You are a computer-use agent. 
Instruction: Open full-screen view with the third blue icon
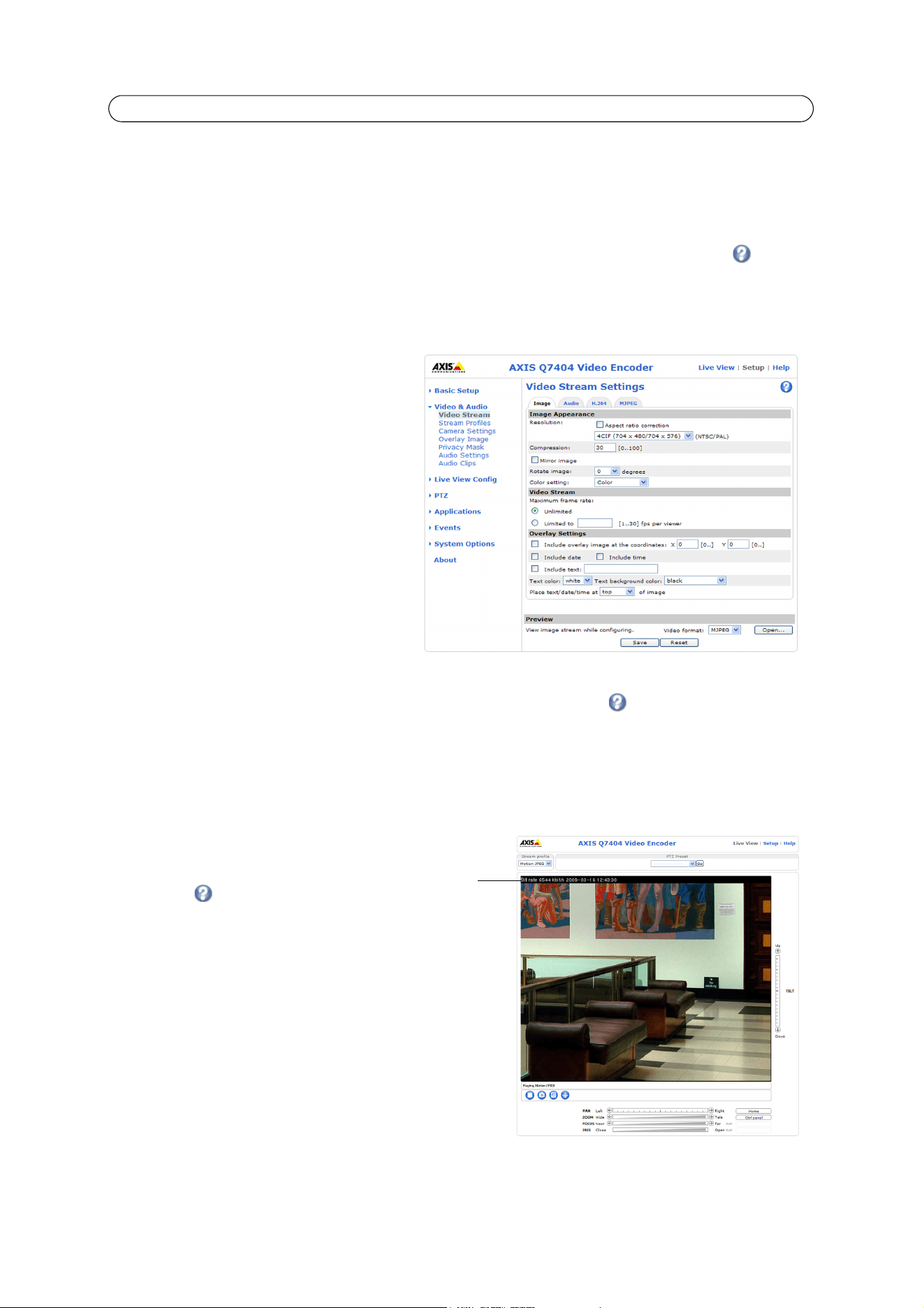553,1095
